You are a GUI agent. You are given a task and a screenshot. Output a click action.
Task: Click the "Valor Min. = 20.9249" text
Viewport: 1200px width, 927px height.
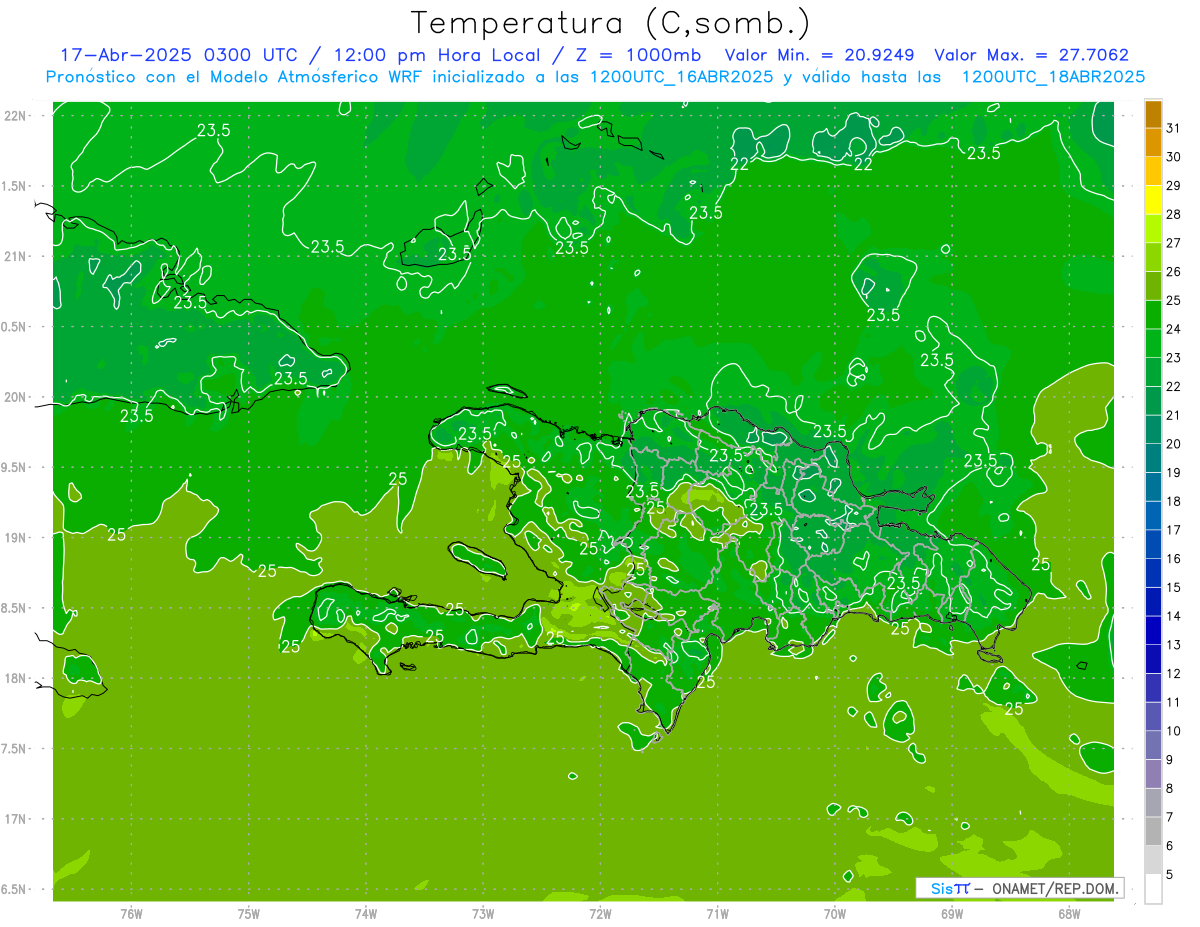coord(820,55)
